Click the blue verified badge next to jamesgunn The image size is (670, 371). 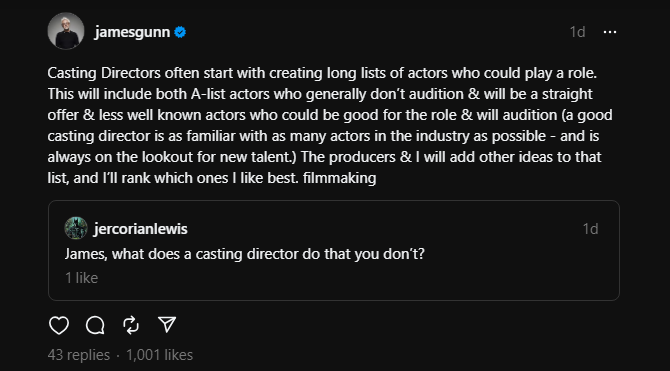coord(180,32)
